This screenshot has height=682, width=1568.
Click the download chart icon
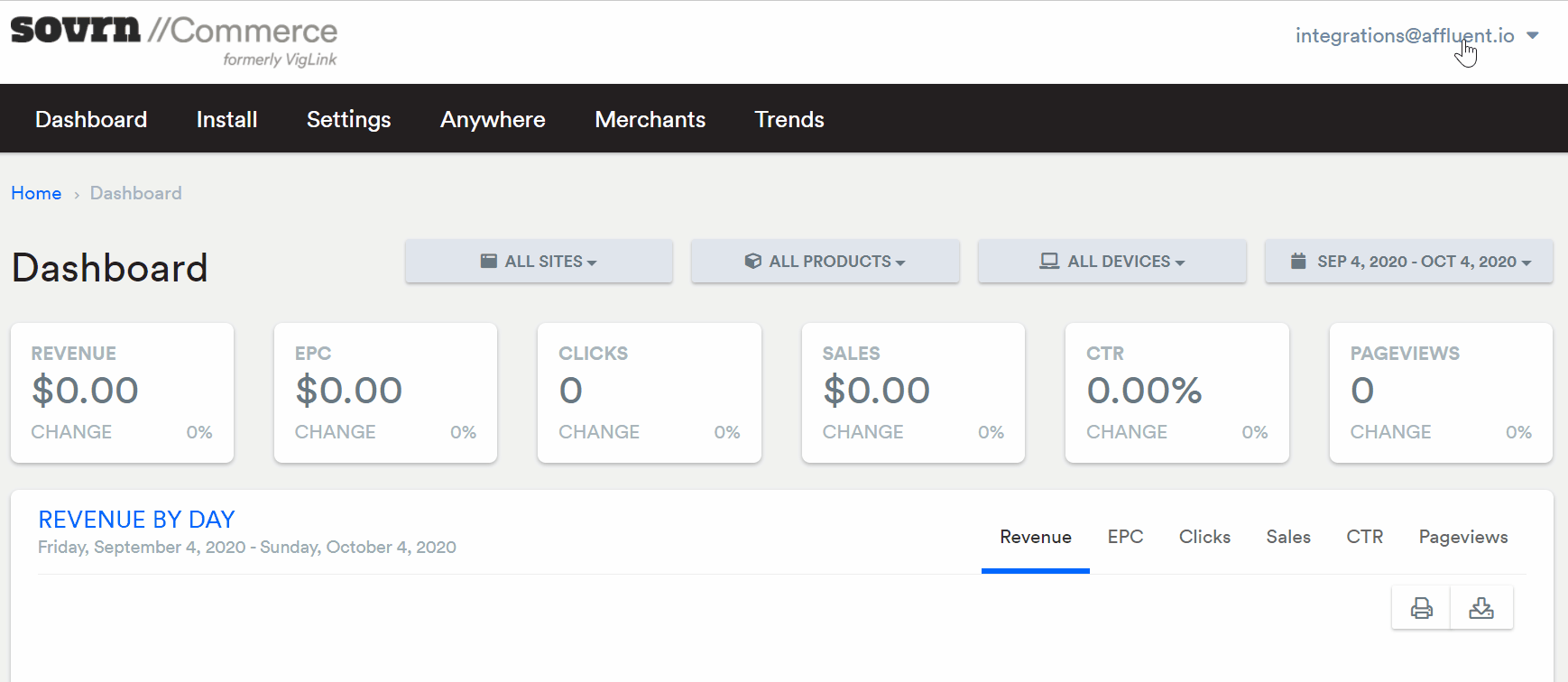(x=1481, y=608)
